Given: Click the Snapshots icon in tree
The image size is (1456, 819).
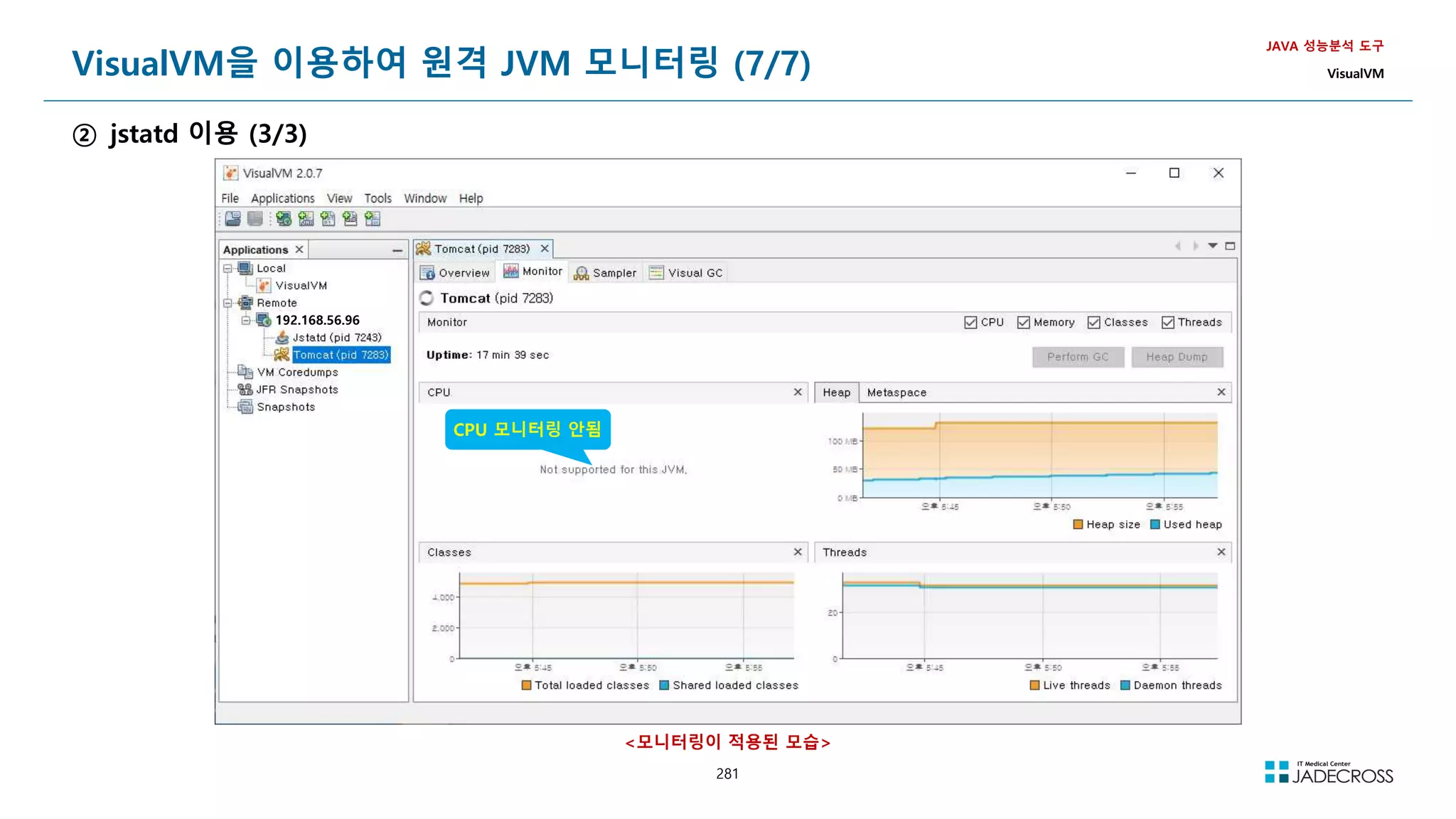Looking at the screenshot, I should 245,407.
